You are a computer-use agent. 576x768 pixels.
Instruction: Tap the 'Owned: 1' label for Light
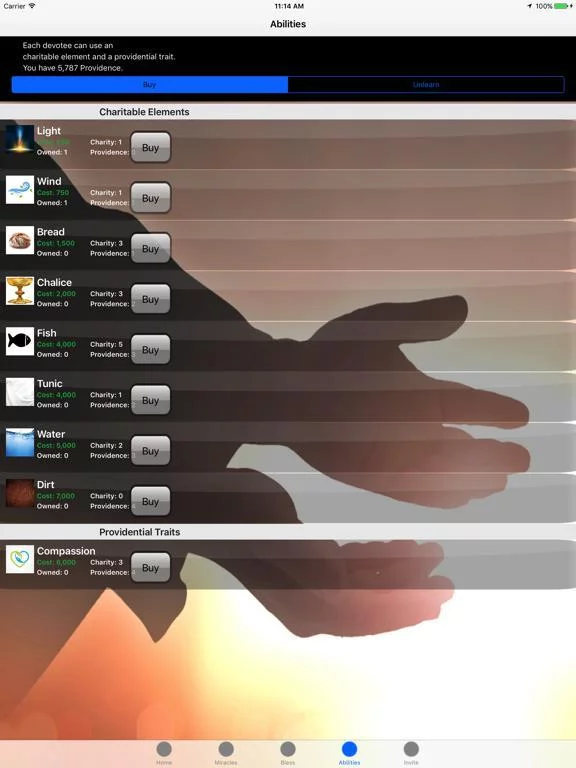(52, 152)
